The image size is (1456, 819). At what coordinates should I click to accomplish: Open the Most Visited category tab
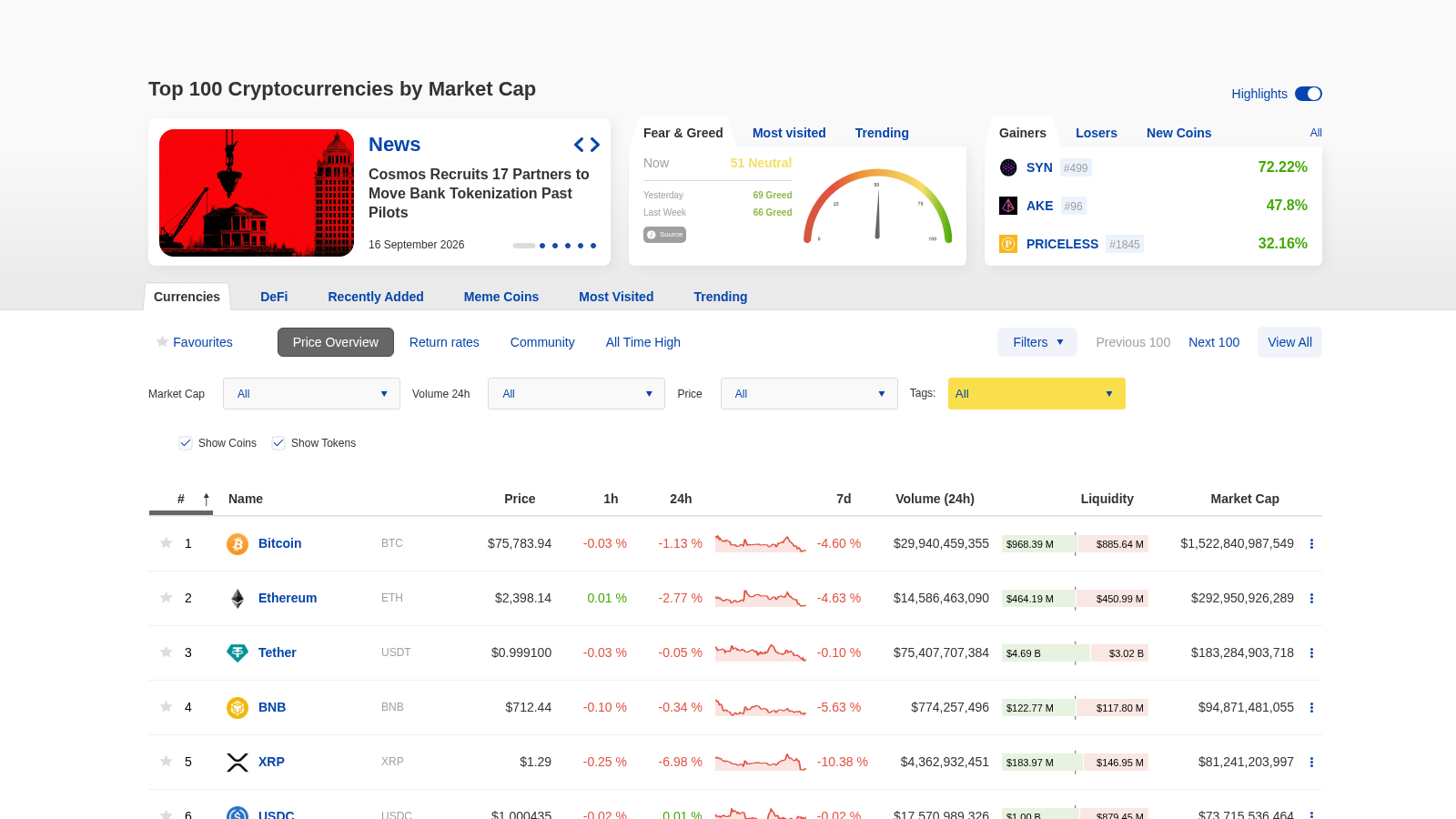616,297
